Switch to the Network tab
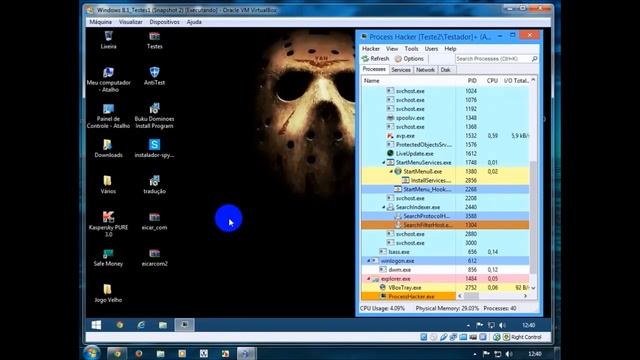Image resolution: width=640 pixels, height=360 pixels. click(425, 70)
